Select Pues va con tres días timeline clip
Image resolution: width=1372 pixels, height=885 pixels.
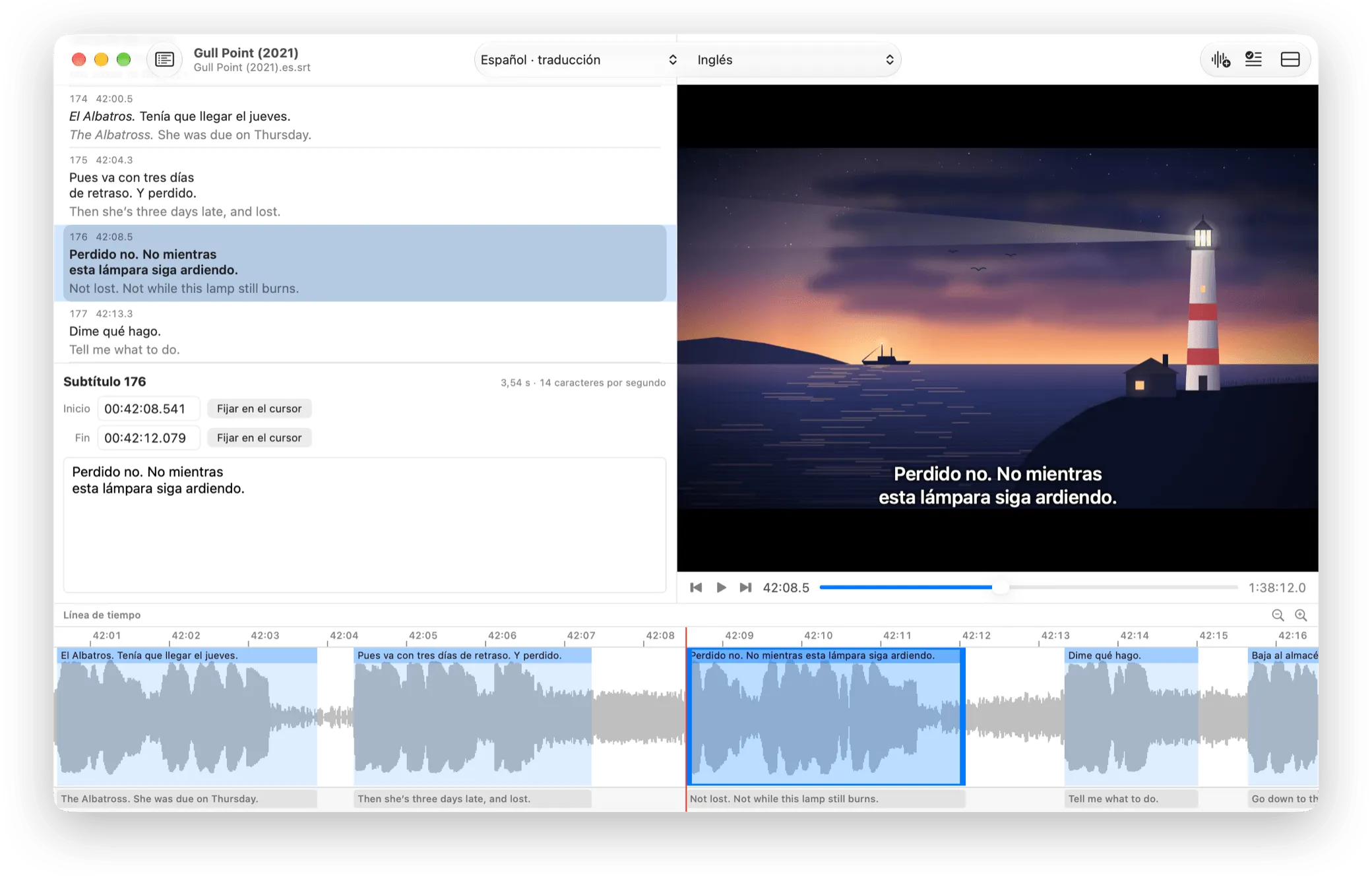(472, 716)
